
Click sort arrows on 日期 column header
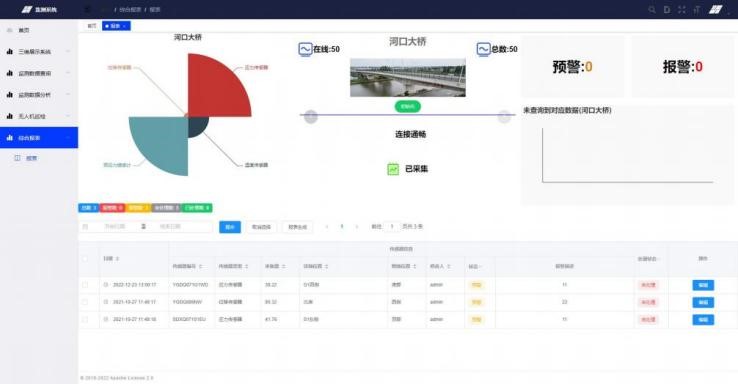point(117,259)
